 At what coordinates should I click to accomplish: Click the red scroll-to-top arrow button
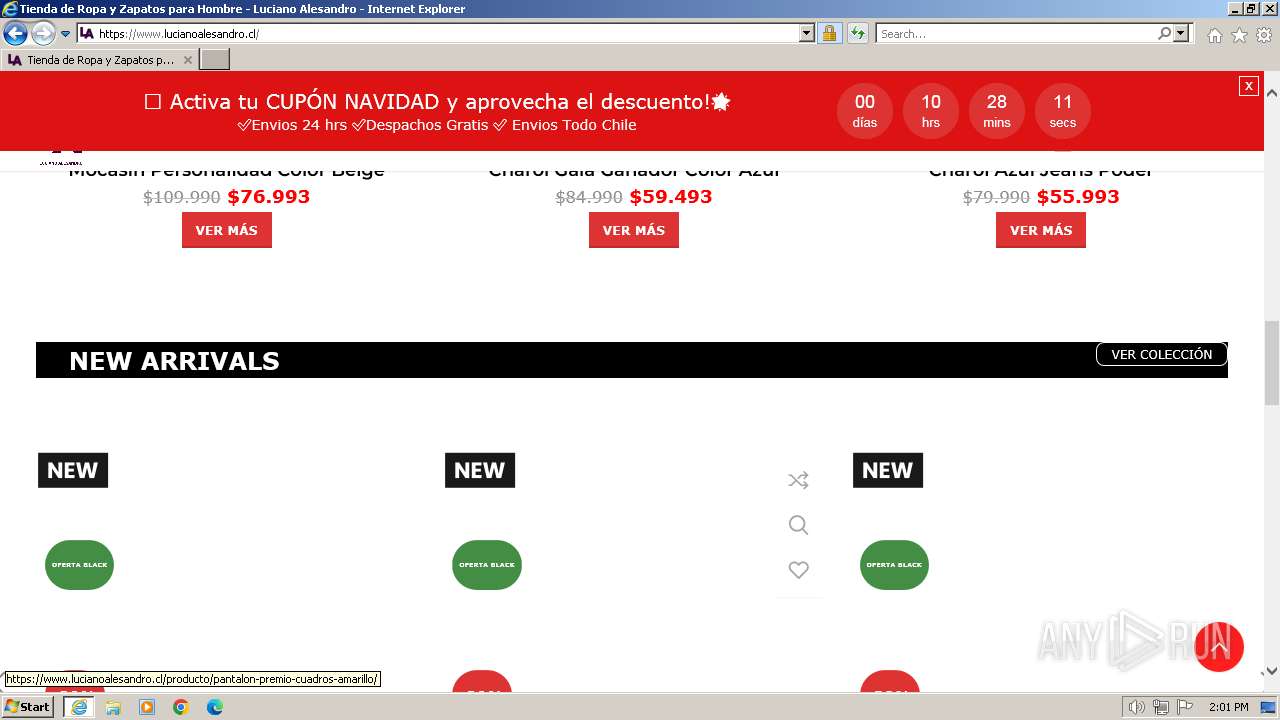coord(1219,648)
